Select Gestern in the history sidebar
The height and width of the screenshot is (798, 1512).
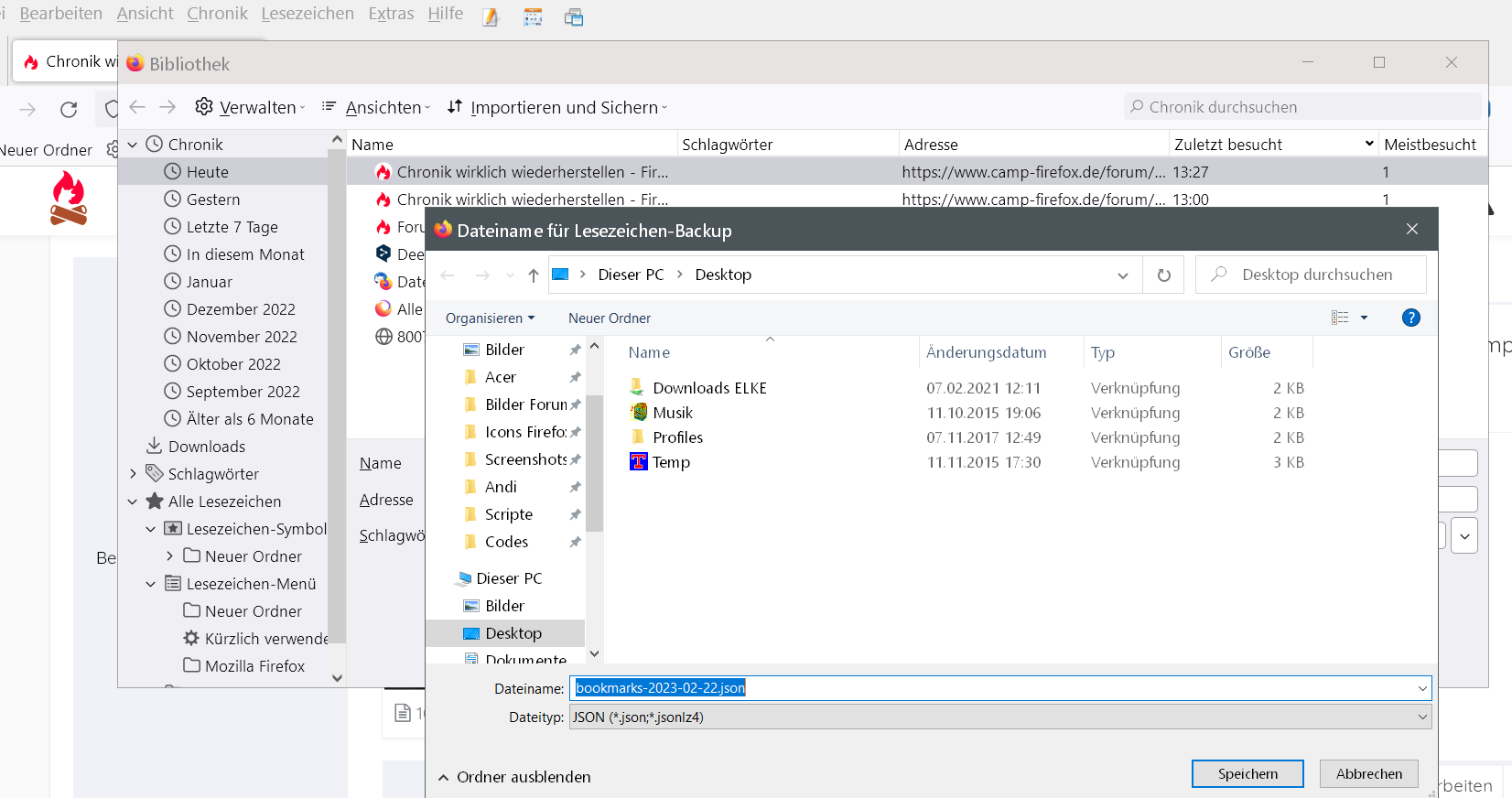[213, 199]
